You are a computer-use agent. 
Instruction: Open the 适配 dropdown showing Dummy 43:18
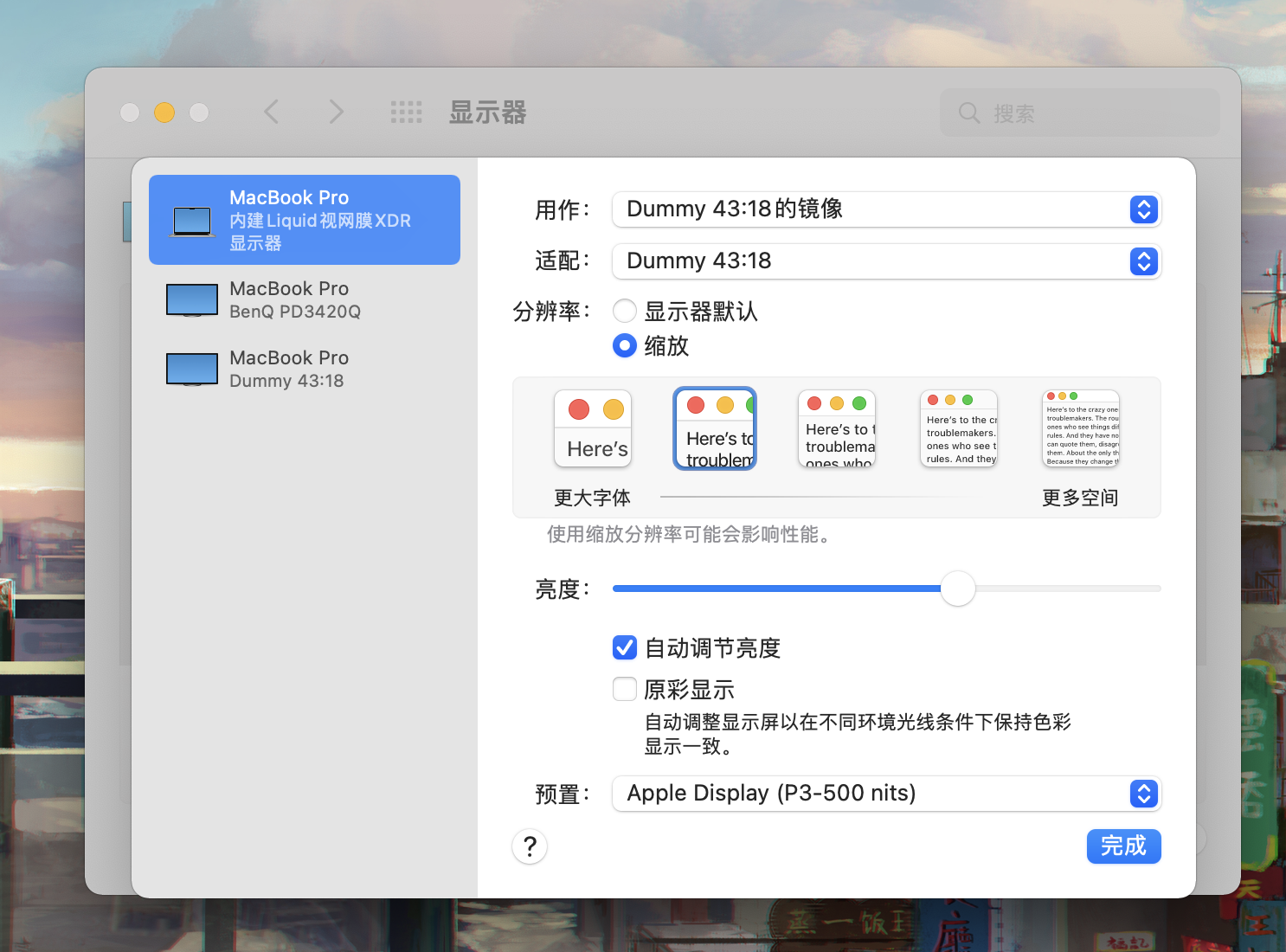click(886, 261)
